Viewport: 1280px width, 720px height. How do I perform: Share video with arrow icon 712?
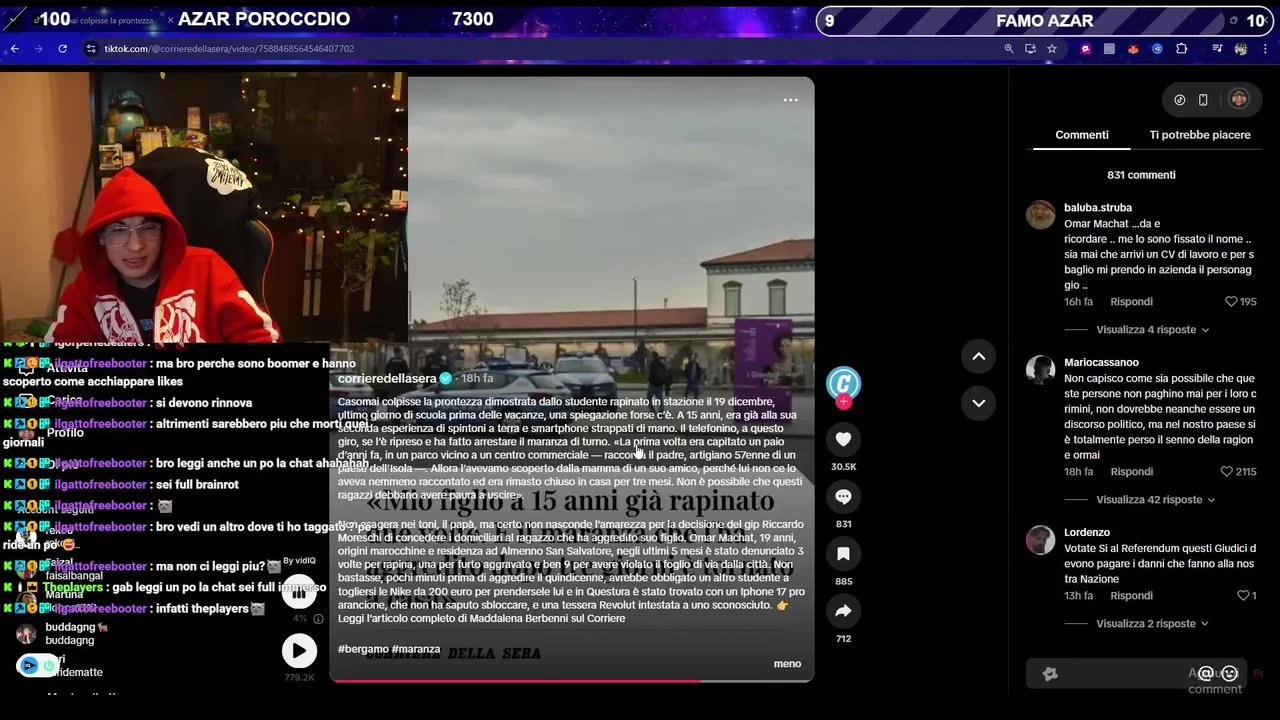point(843,611)
